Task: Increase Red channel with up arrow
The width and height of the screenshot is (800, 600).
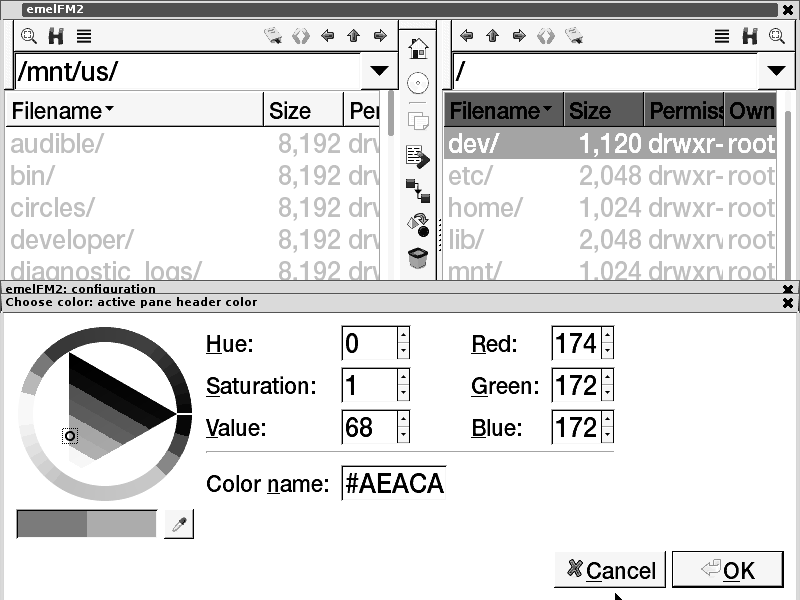Action: 607,335
